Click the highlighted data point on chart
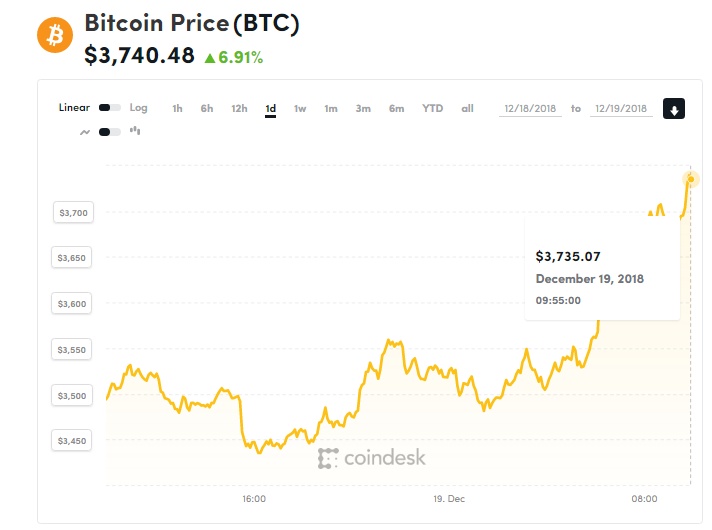The height and width of the screenshot is (530, 712). [691, 179]
